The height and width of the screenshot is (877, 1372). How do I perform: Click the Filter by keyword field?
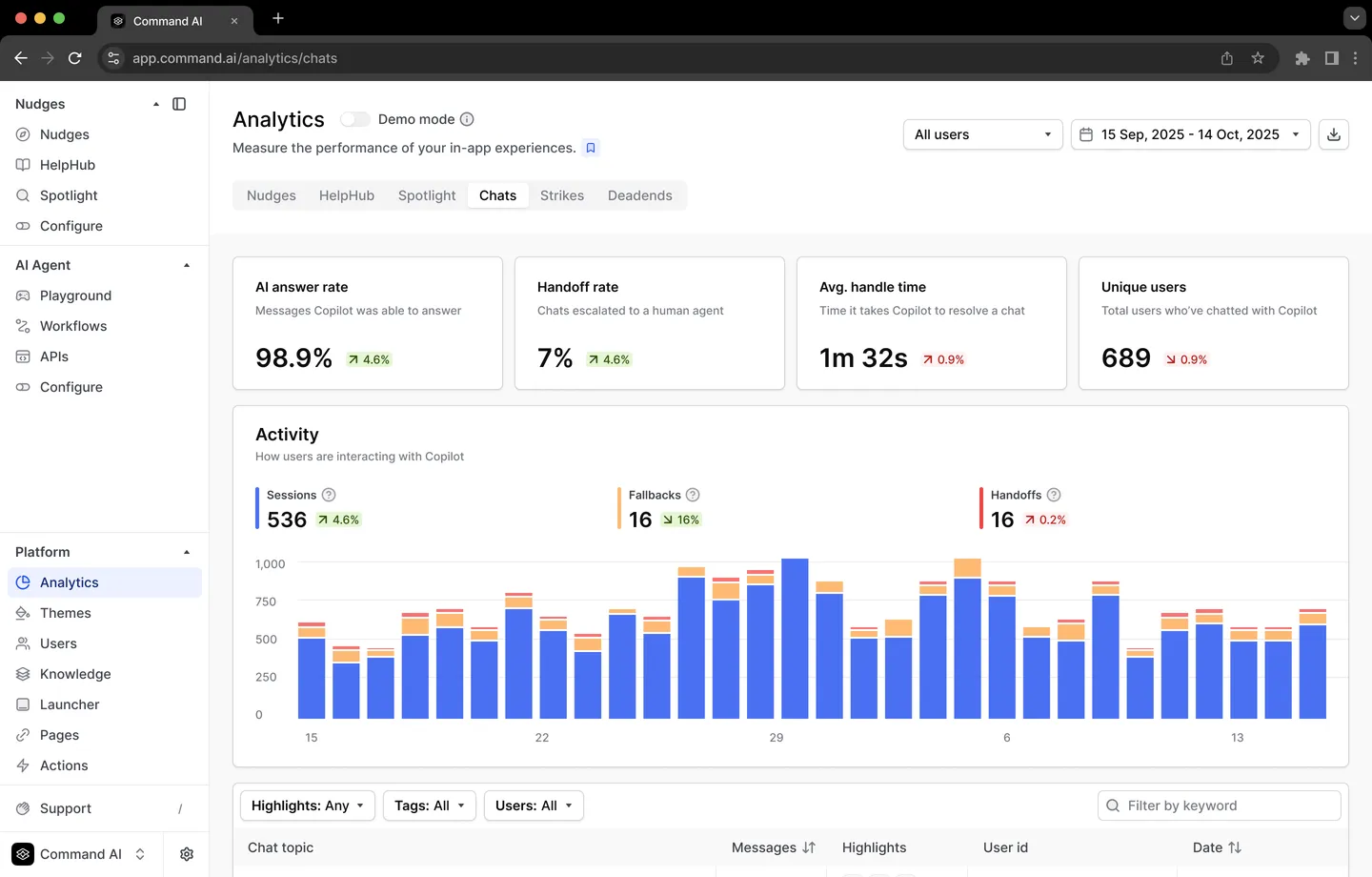[1220, 806]
